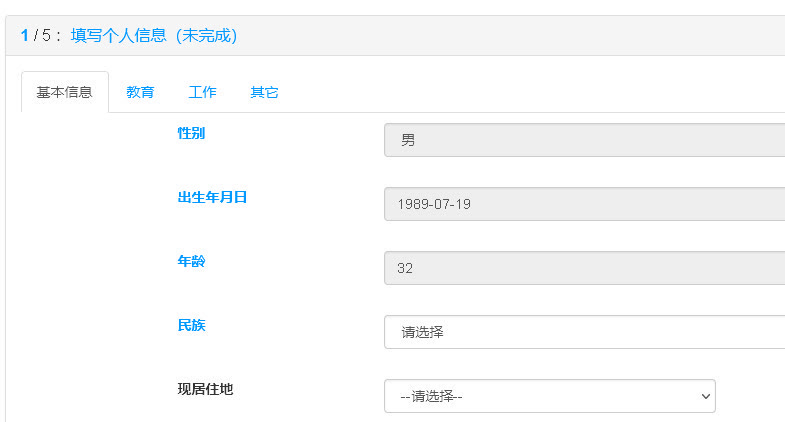This screenshot has width=785, height=422.
Task: Click the total steps number 5 in header
Action: point(46,36)
